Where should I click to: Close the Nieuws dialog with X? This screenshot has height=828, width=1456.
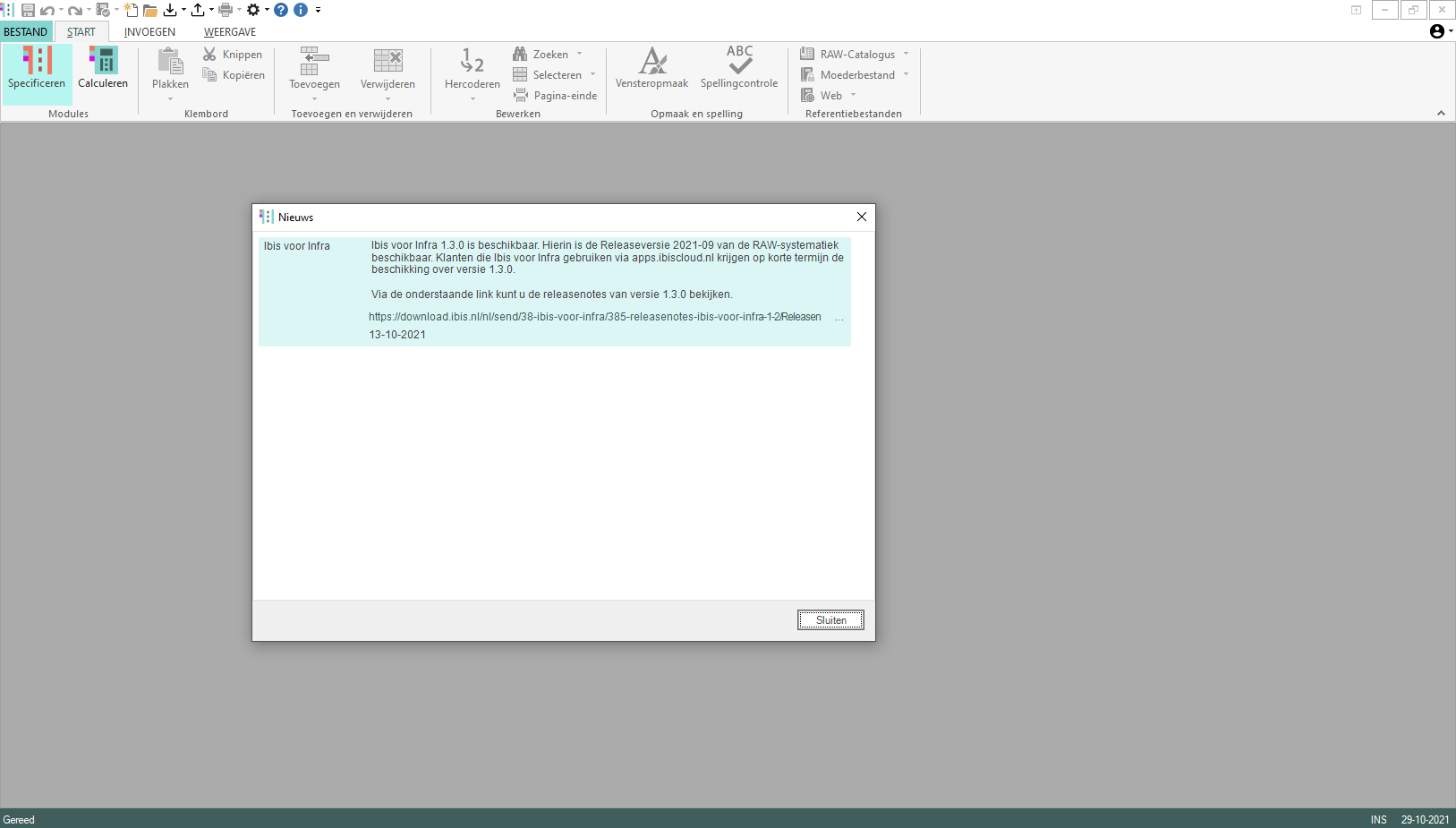pos(862,217)
